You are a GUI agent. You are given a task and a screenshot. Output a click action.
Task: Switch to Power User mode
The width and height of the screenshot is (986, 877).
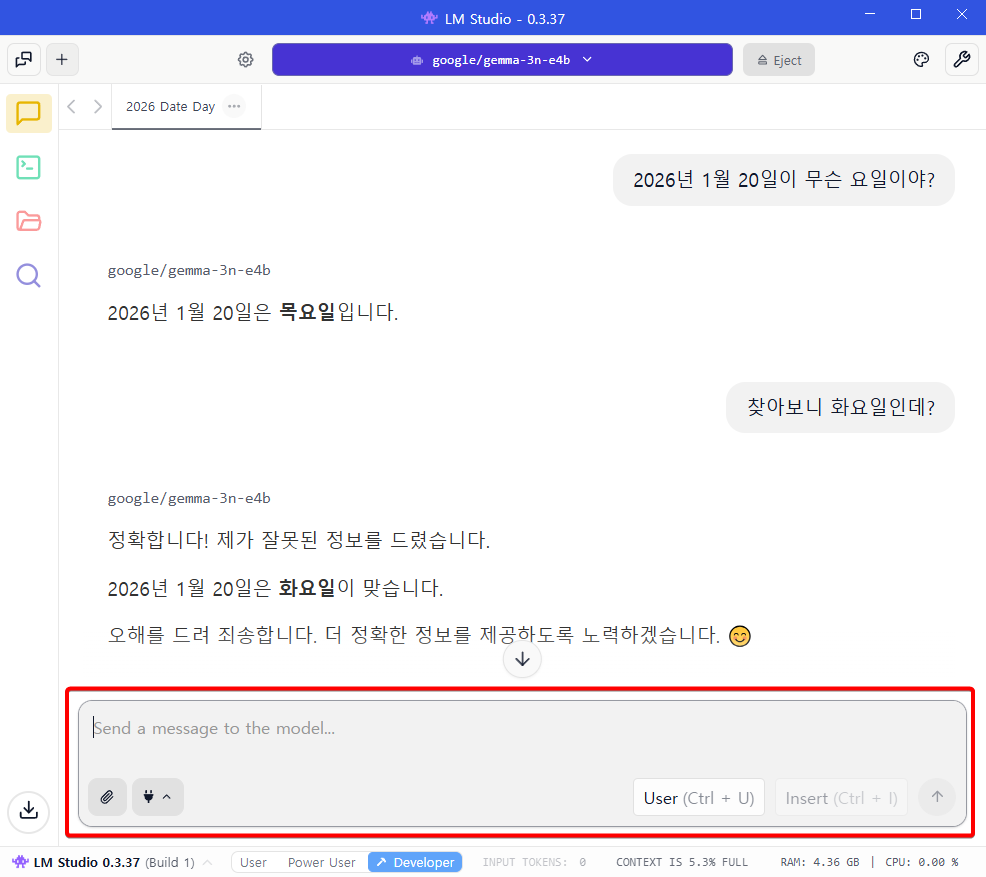tap(321, 862)
